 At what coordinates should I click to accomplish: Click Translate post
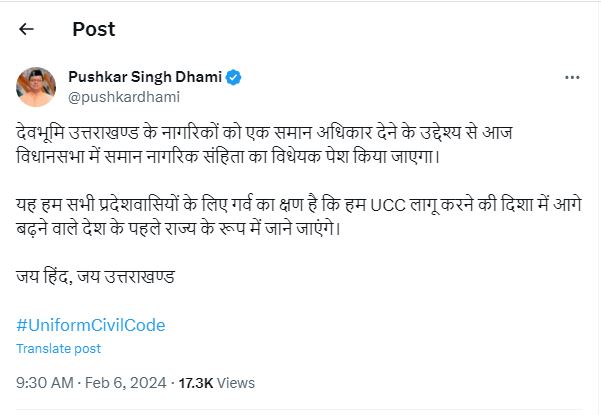point(59,348)
